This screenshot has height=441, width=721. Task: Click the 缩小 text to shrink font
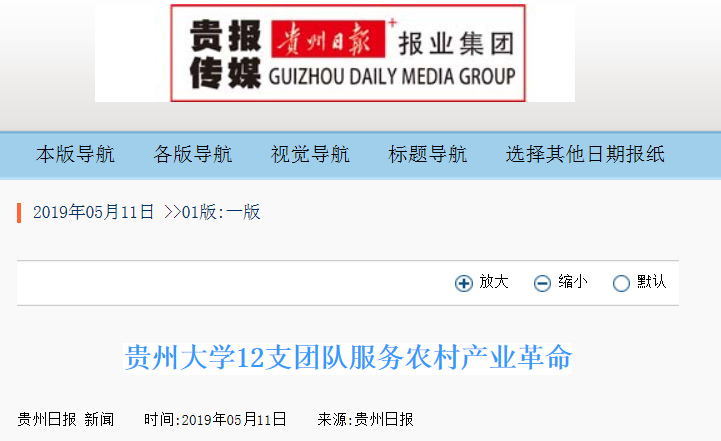click(x=573, y=281)
